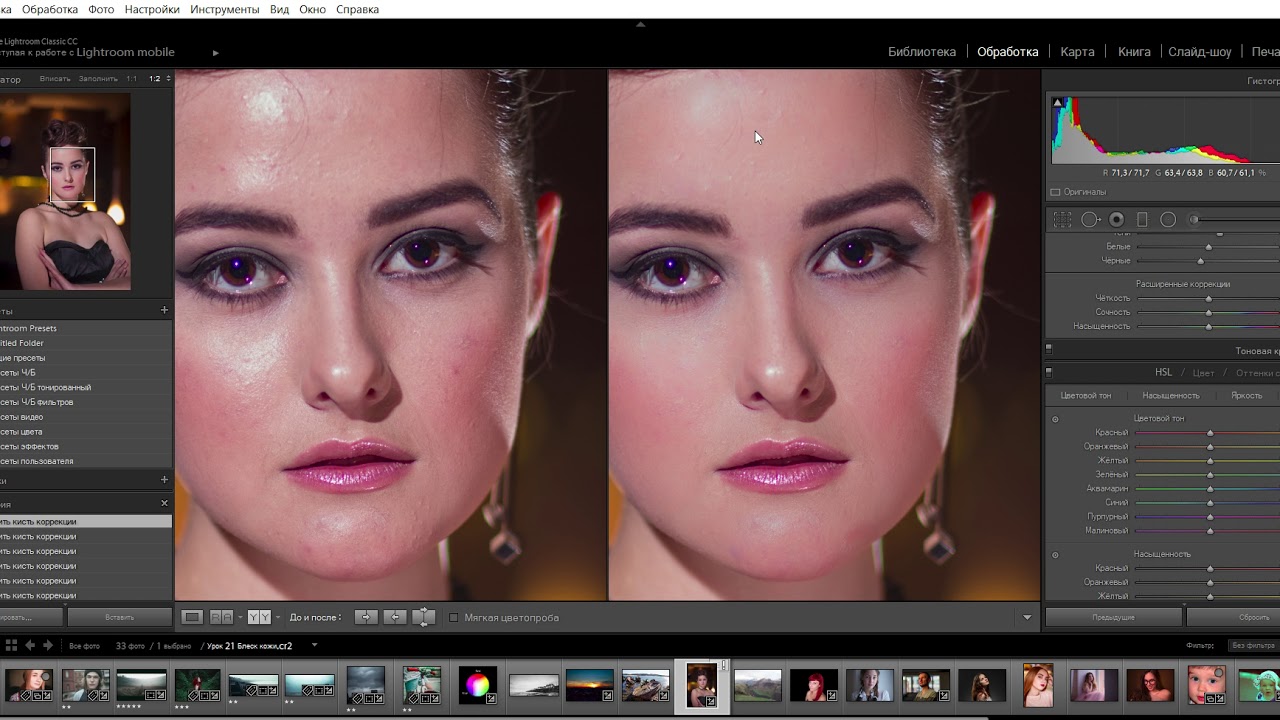Open the reference view options arrow

click(x=240, y=617)
